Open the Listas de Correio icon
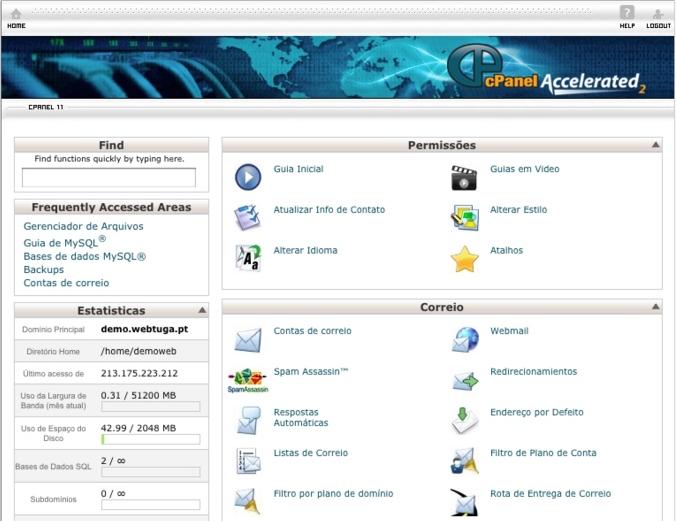This screenshot has height=522, width=676. click(x=249, y=461)
